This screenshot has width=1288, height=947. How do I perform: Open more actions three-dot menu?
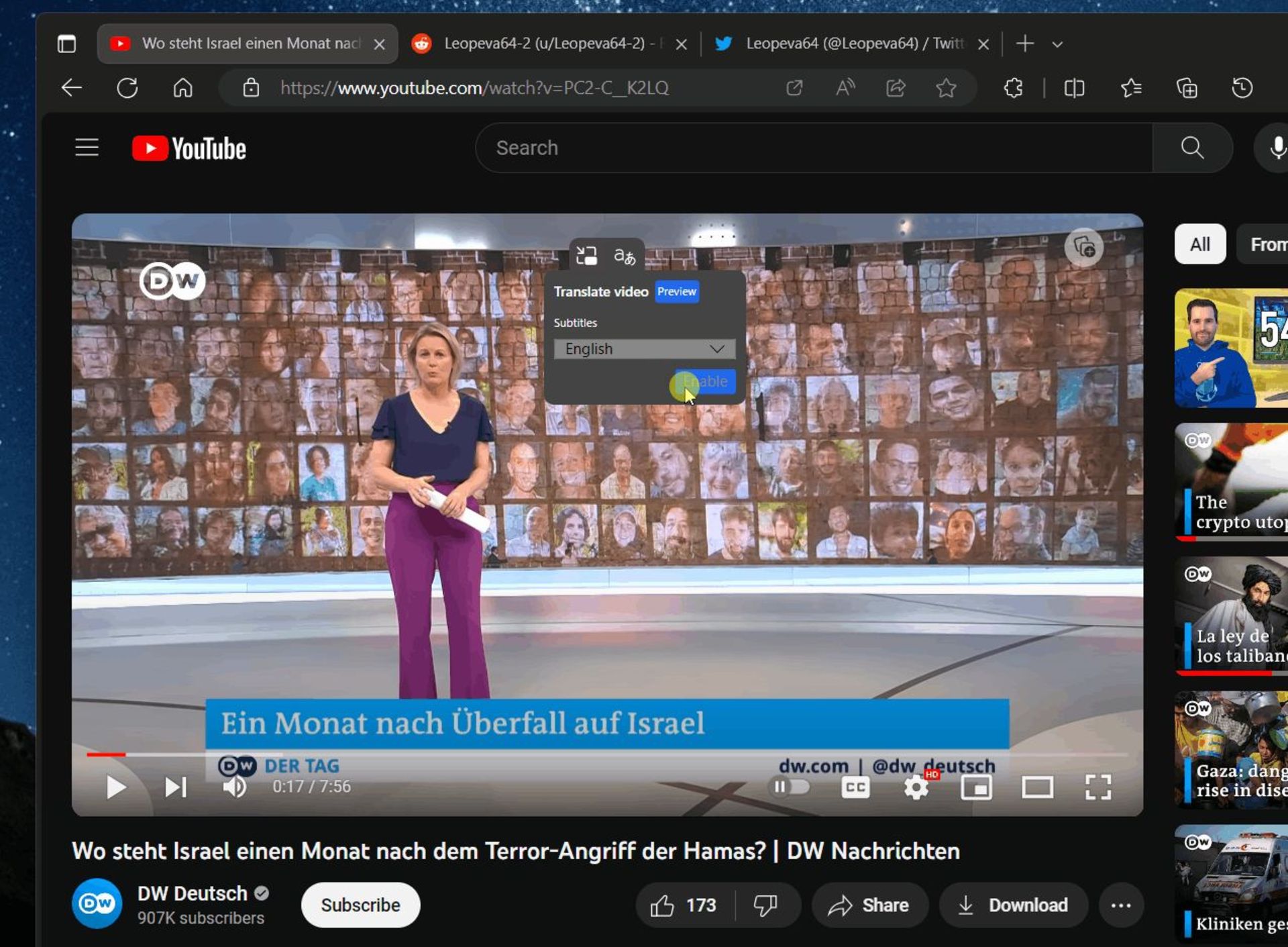point(1121,905)
